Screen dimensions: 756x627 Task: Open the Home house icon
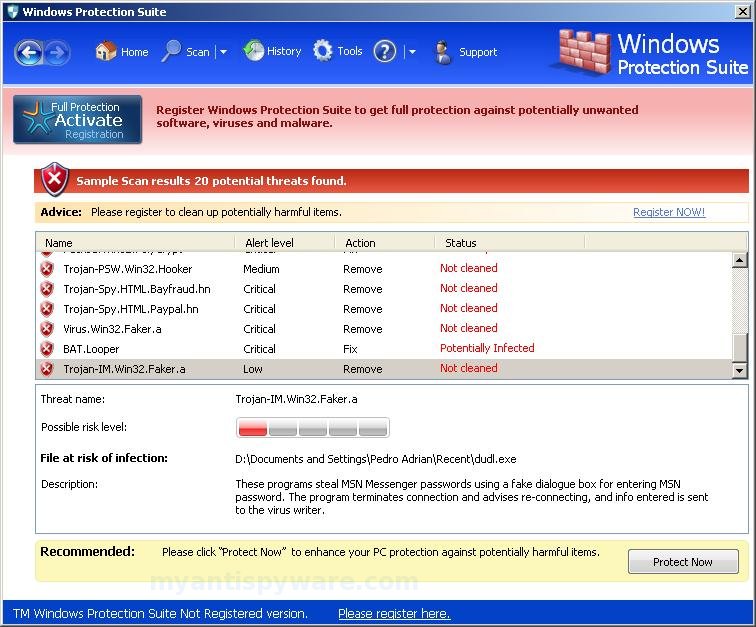coord(106,51)
